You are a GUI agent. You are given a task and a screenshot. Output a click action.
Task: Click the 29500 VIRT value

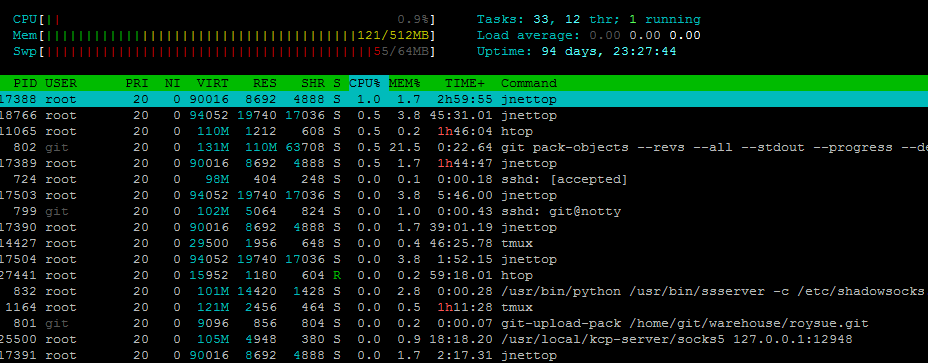point(208,243)
